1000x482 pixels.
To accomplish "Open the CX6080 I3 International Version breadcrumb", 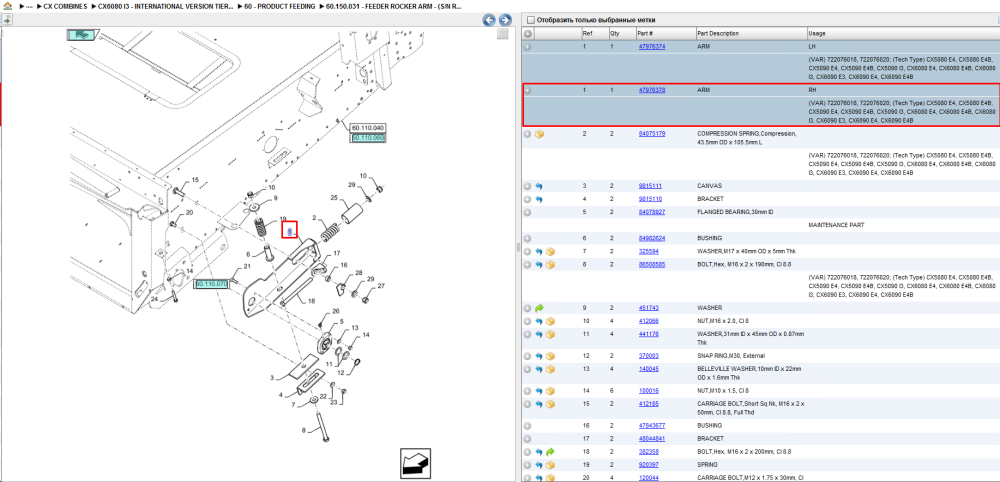I will (166, 6).
